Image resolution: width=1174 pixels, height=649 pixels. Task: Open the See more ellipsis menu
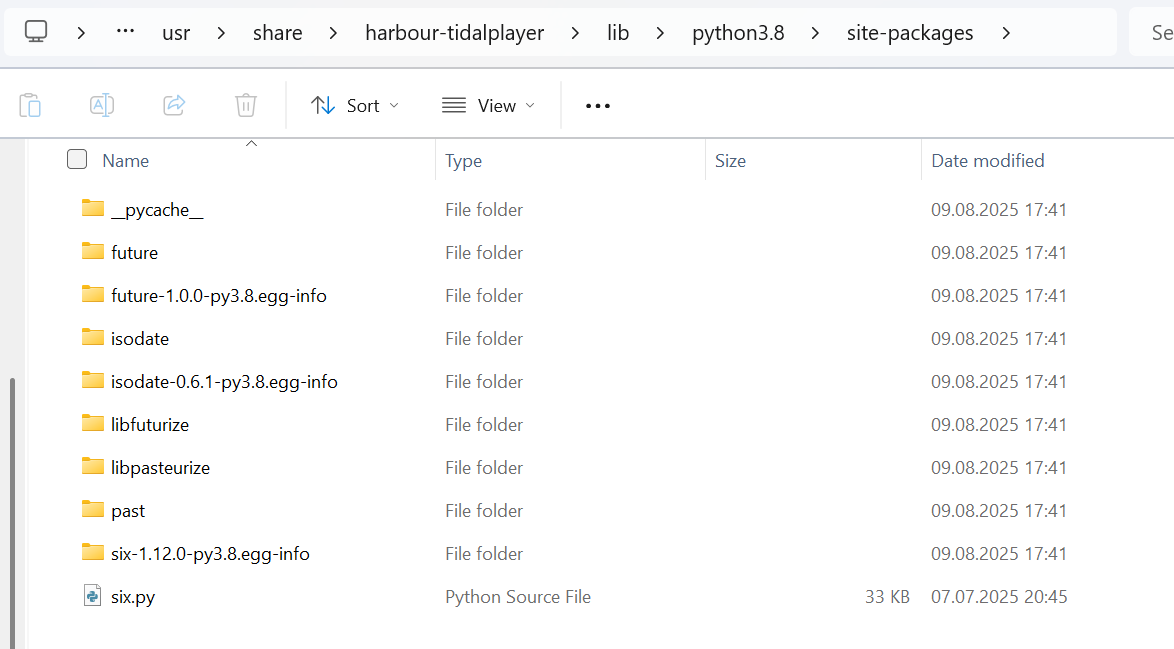pyautogui.click(x=597, y=106)
